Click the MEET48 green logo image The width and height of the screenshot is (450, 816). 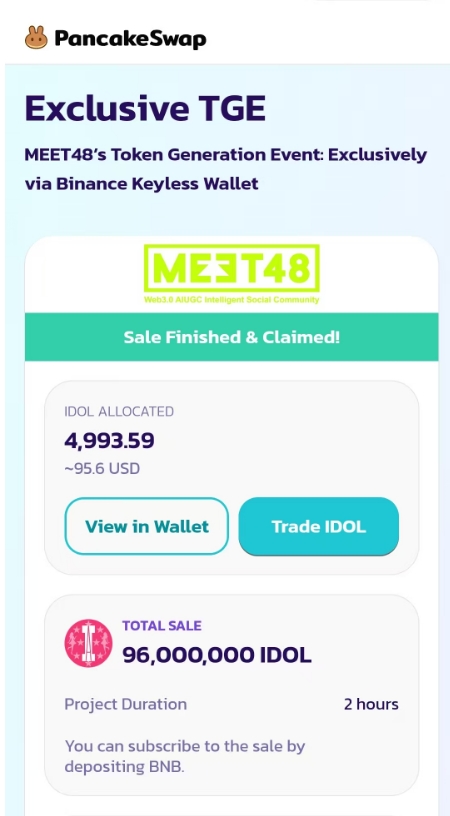[232, 269]
